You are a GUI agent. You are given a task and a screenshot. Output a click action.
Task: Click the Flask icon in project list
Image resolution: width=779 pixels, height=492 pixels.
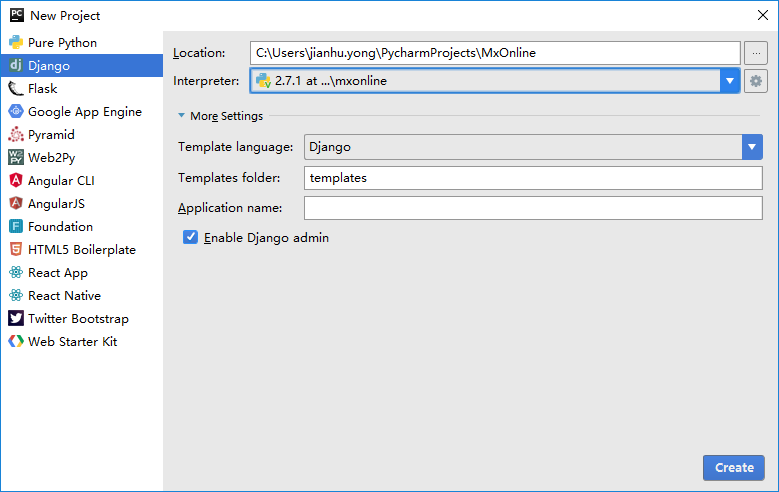16,89
